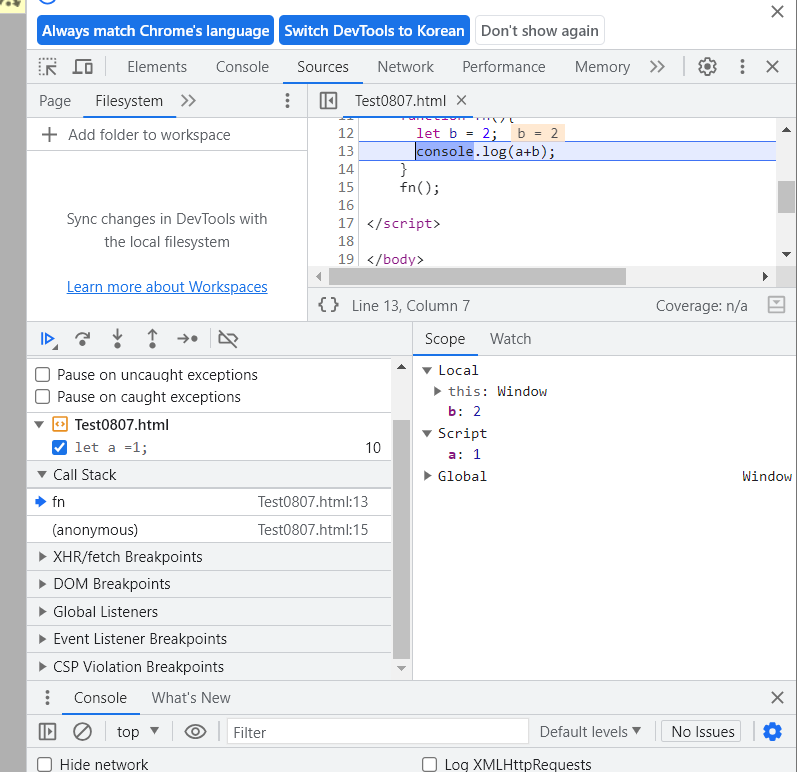Open the Network panel
This screenshot has height=772, width=797.
point(406,67)
